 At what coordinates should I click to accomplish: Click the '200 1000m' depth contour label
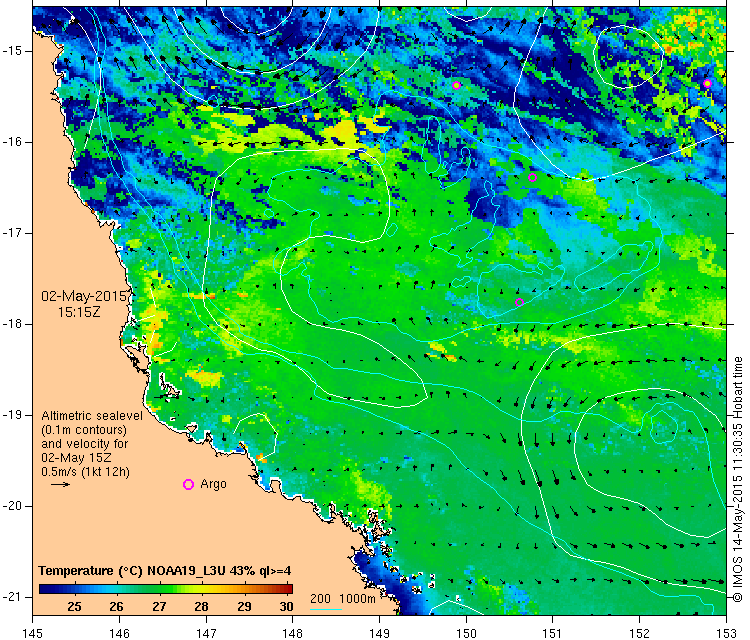342,598
